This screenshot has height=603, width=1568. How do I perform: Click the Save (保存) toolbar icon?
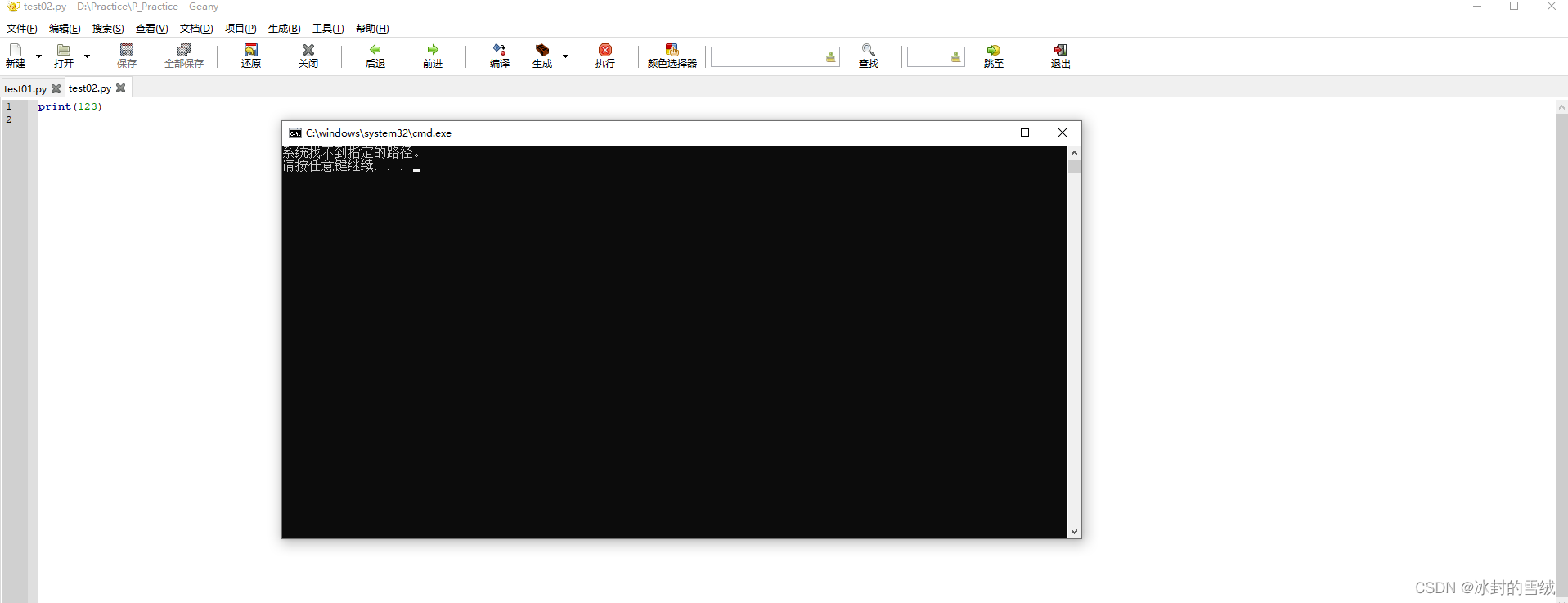coord(127,50)
